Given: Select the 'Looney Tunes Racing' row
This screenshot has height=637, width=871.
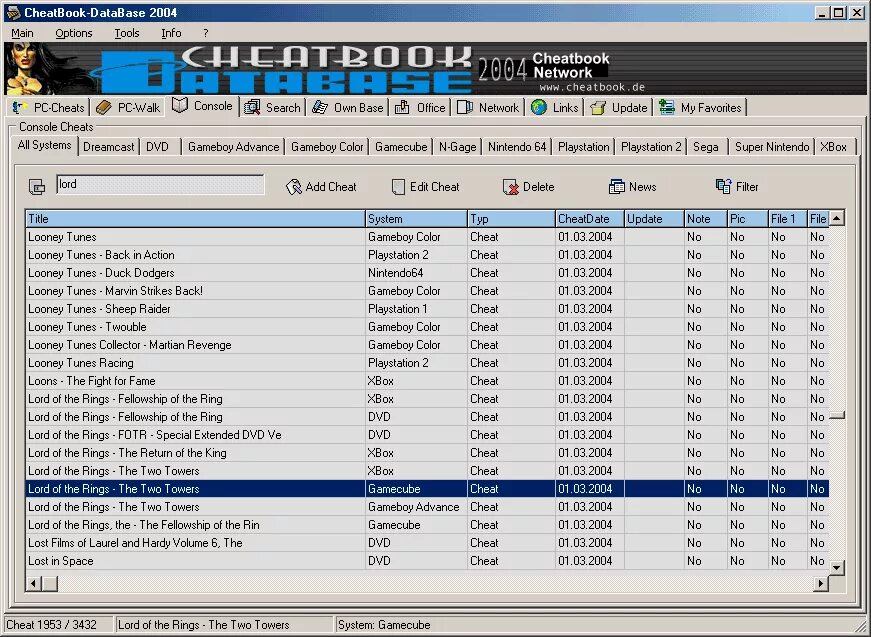Looking at the screenshot, I should pyautogui.click(x=427, y=363).
